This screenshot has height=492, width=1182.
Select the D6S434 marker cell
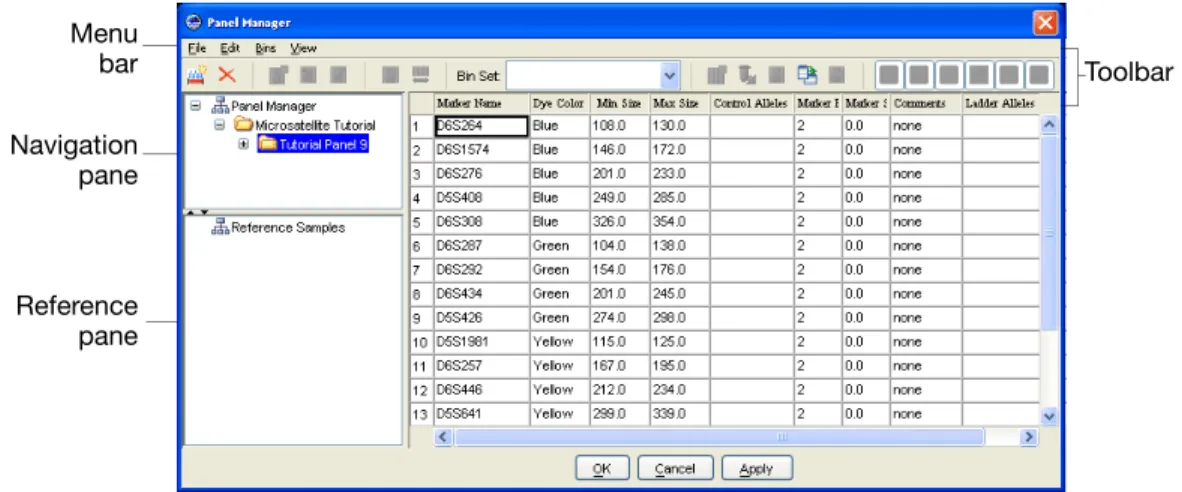click(482, 294)
